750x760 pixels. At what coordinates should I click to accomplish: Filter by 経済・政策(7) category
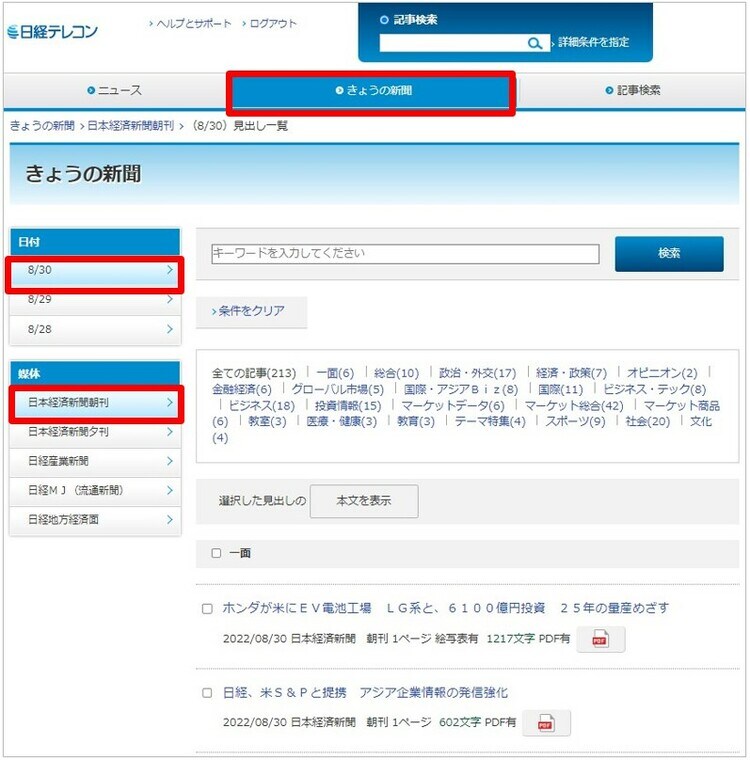[571, 373]
